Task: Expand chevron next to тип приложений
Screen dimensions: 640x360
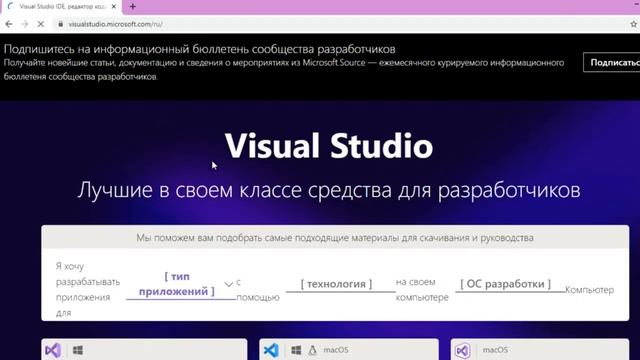Action: 229,284
